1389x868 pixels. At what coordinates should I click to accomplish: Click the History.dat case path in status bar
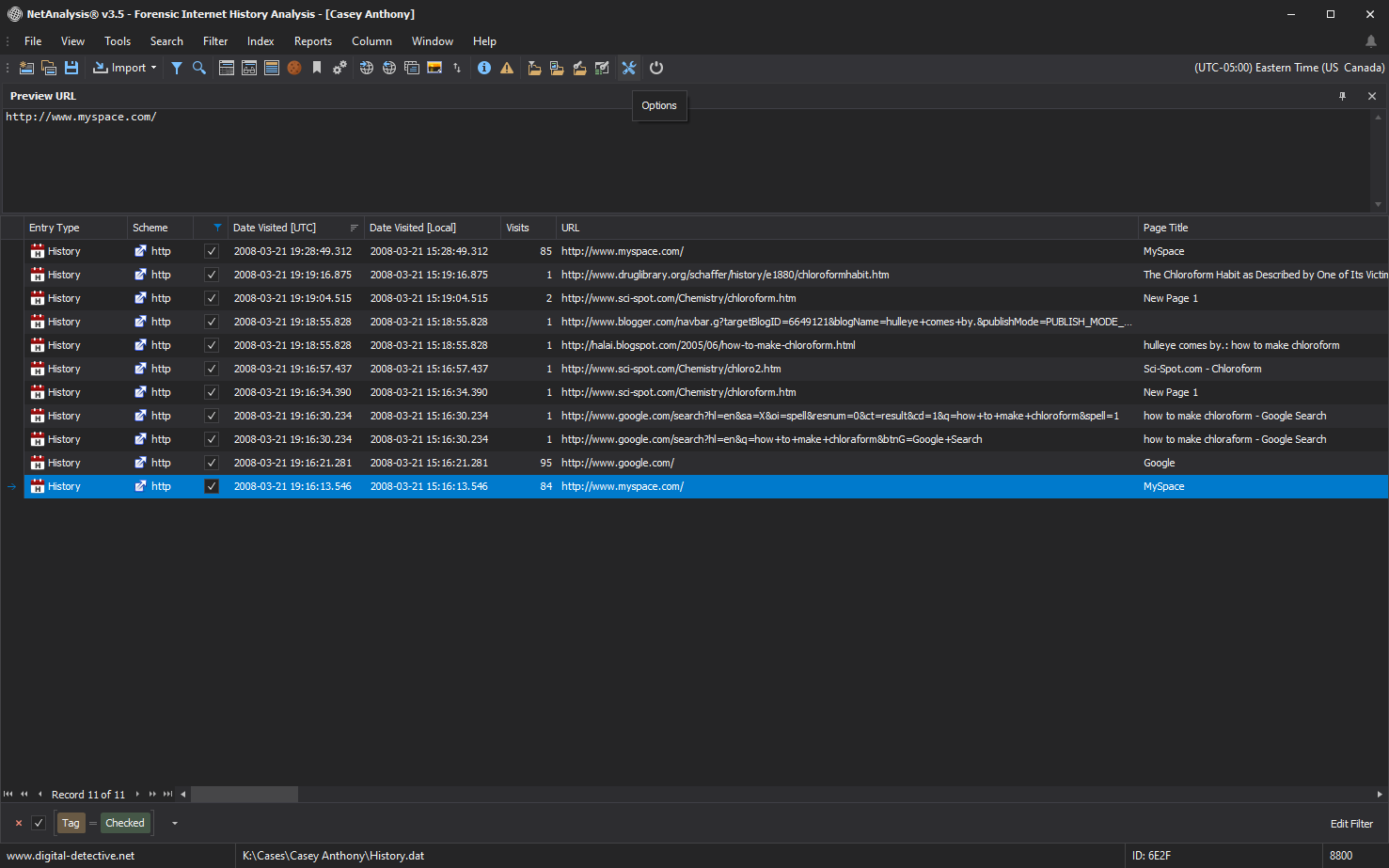coord(333,856)
